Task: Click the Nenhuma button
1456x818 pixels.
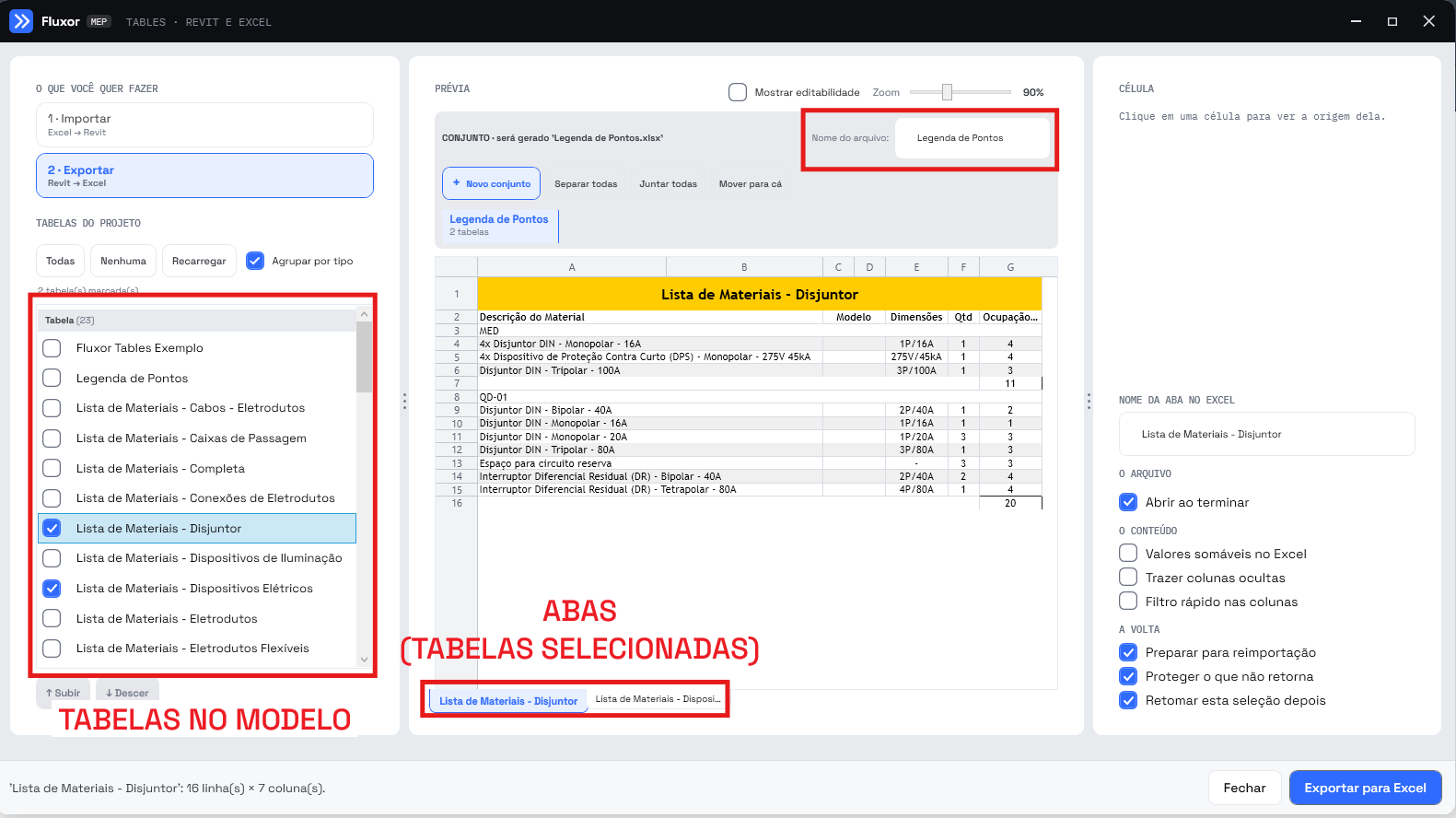Action: [123, 261]
